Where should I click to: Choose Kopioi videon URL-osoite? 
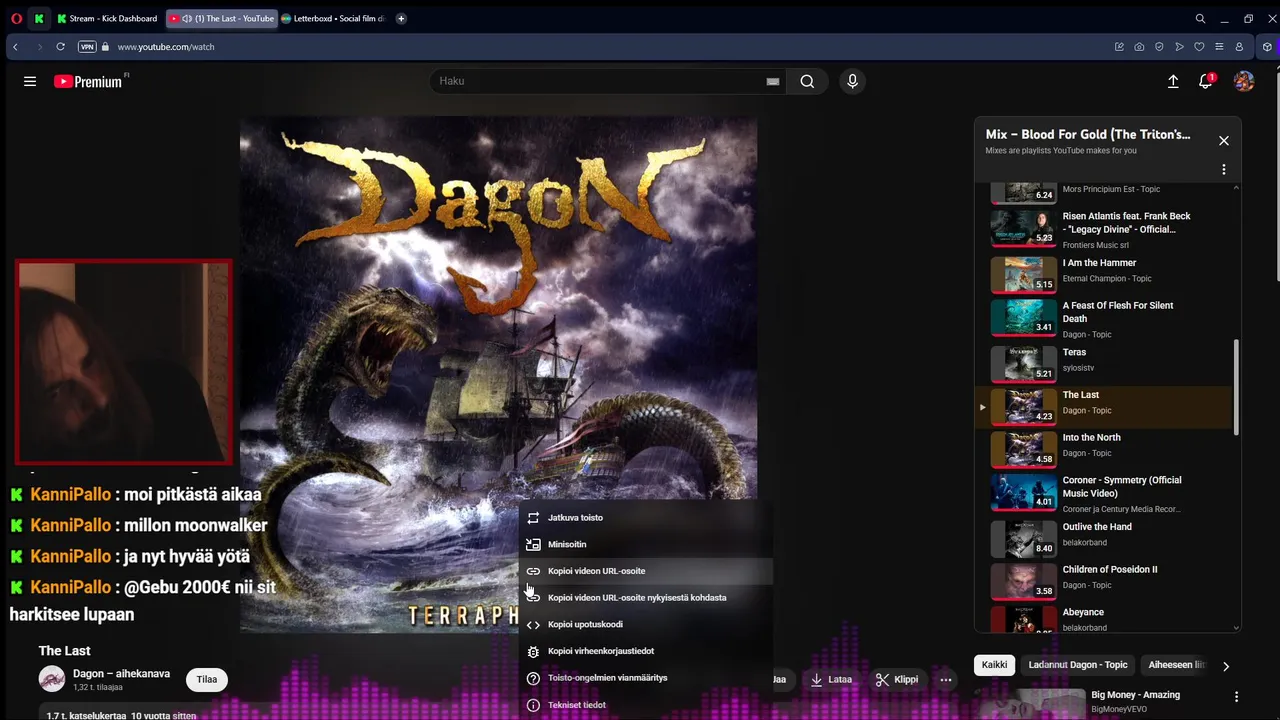click(x=645, y=571)
